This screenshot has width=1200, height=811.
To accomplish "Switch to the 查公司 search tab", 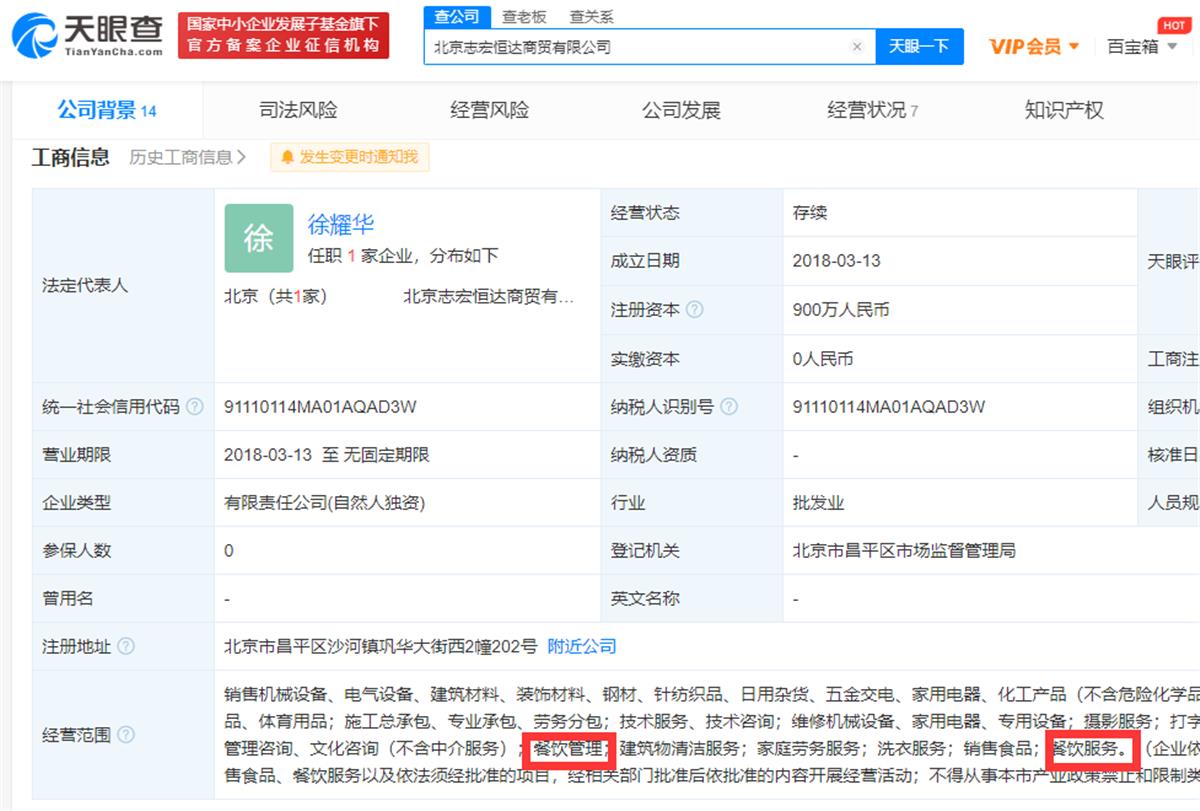I will 457,17.
